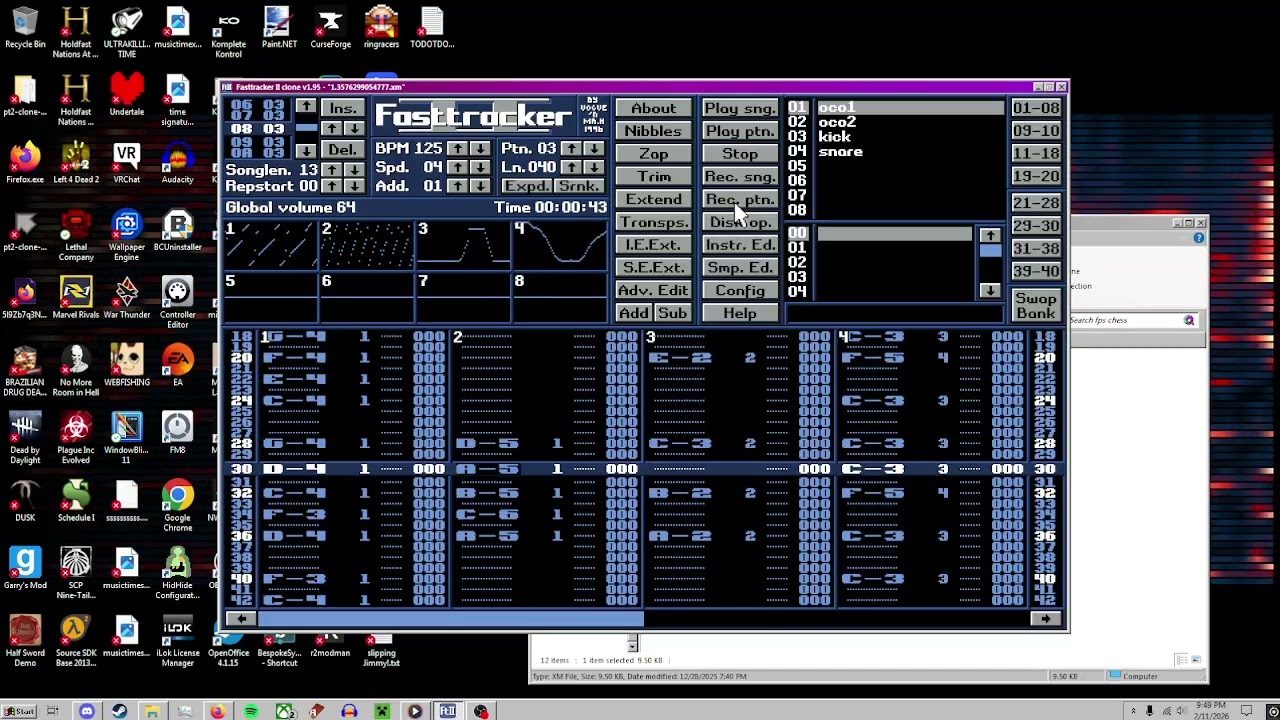Screen dimensions: 1280x720
Task: Decrease BPM with the down arrow
Action: (481, 148)
